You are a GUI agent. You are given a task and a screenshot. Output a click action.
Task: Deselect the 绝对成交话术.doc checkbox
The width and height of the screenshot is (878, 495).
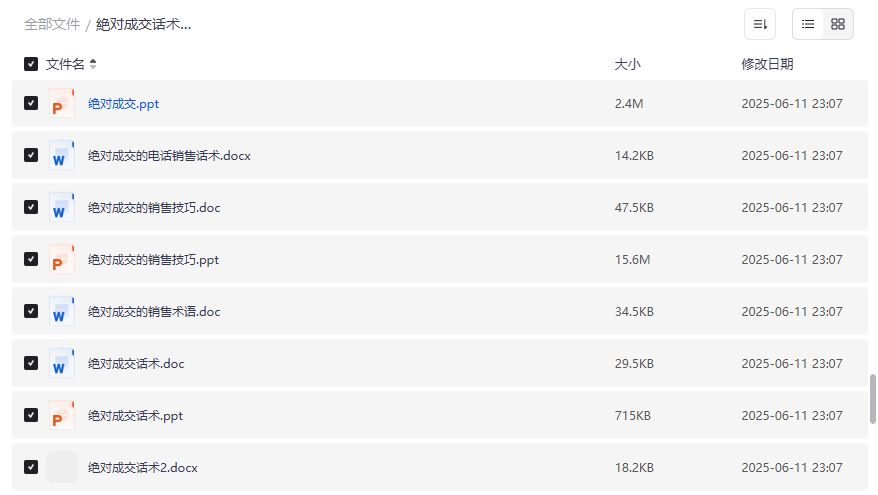click(31, 363)
